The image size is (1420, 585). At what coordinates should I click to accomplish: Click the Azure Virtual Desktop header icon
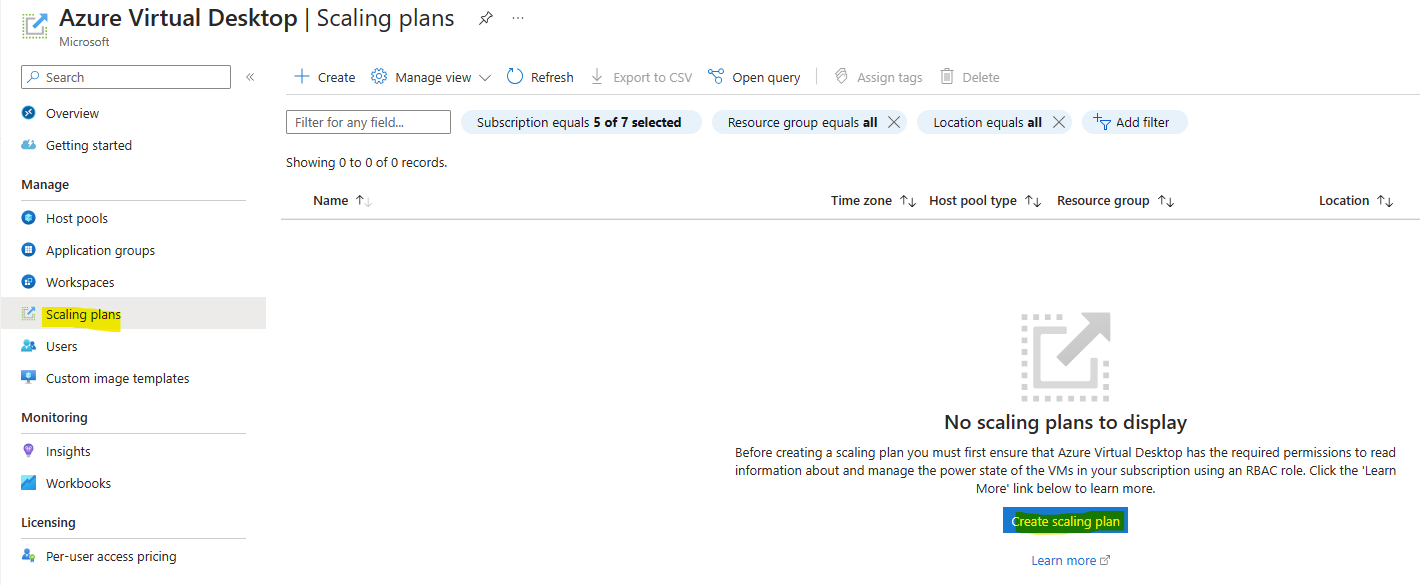coord(35,25)
